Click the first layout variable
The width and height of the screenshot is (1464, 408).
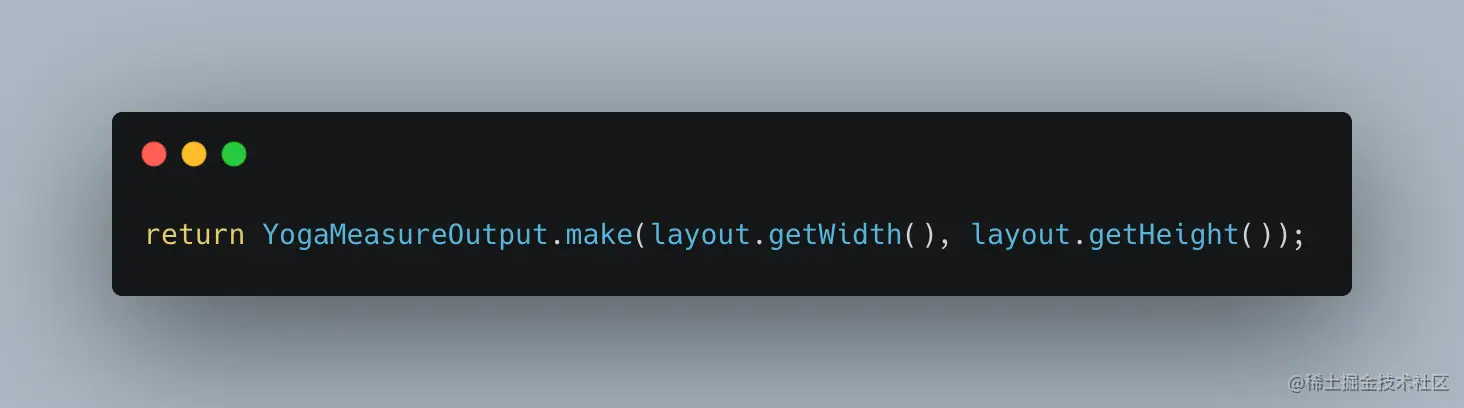[700, 236]
